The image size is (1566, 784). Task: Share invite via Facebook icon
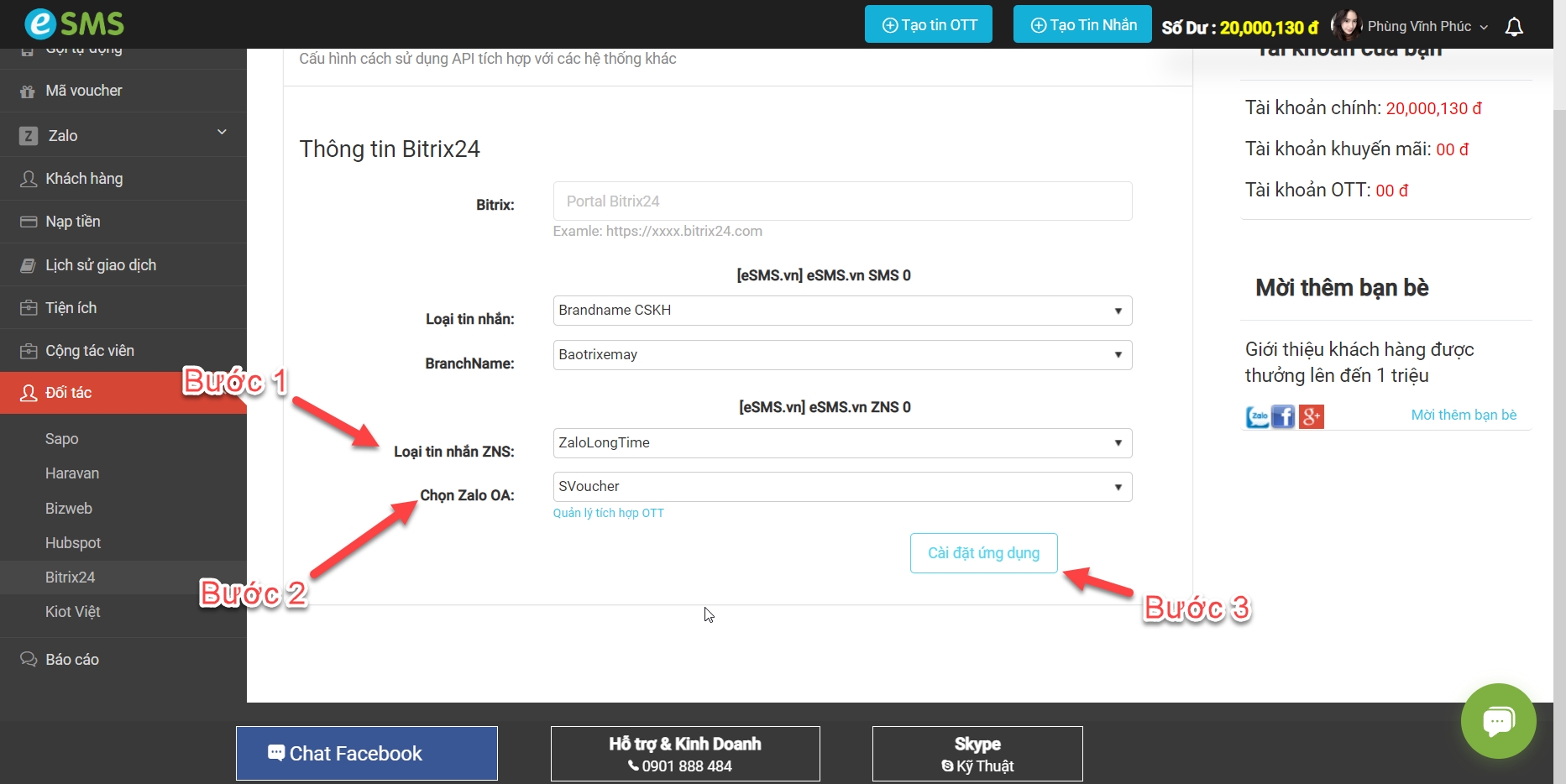pos(1283,416)
